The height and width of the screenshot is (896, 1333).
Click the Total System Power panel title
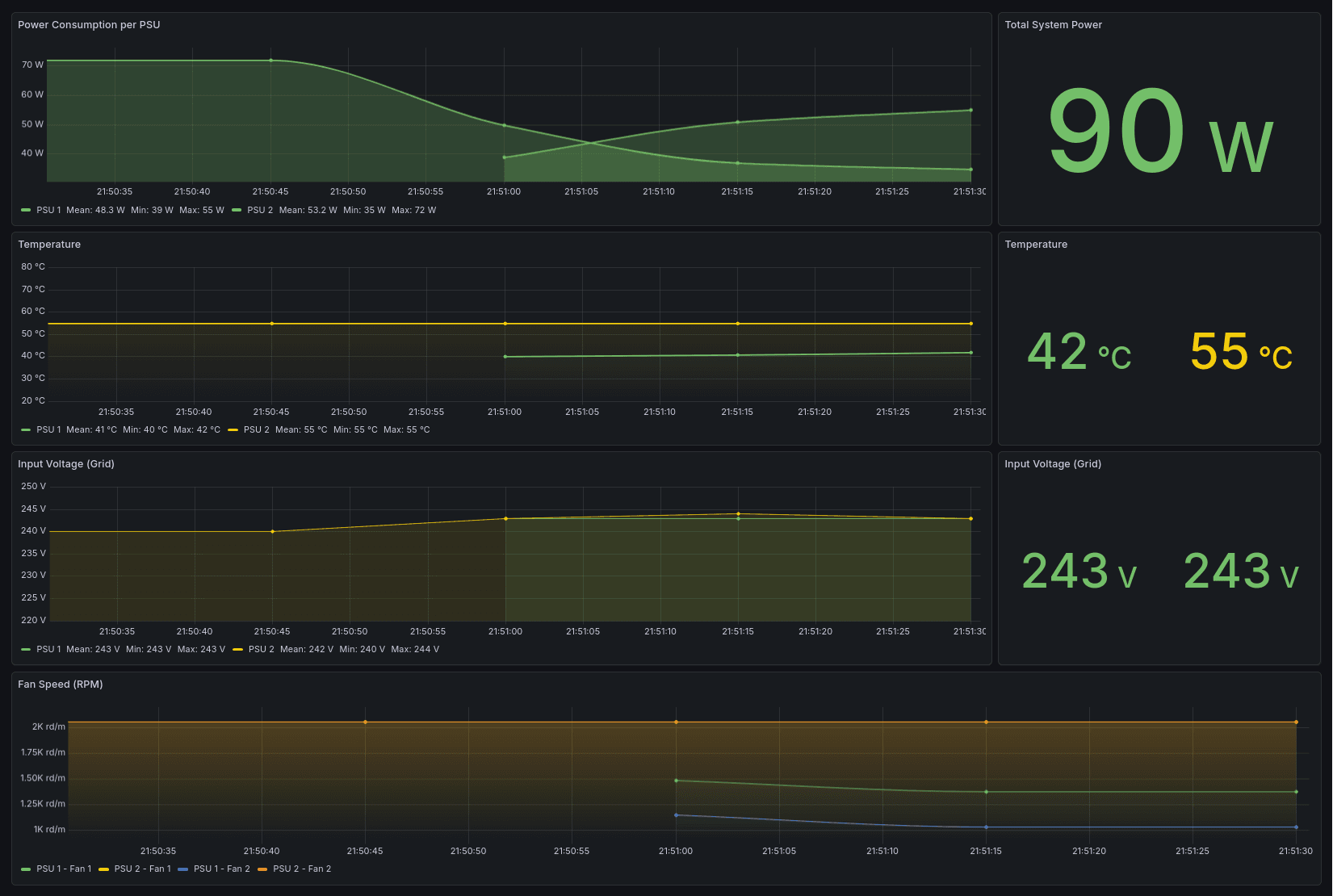tap(1053, 25)
